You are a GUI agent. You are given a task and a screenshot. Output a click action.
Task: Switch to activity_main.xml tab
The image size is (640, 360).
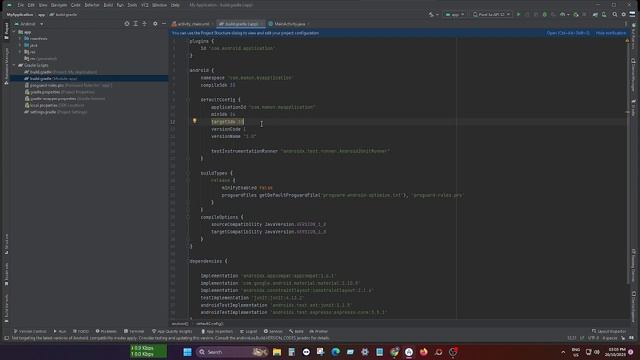[x=191, y=24]
